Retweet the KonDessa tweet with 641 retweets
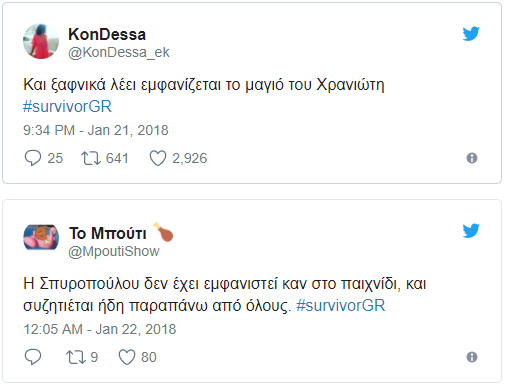This screenshot has height=387, width=505. click(91, 158)
